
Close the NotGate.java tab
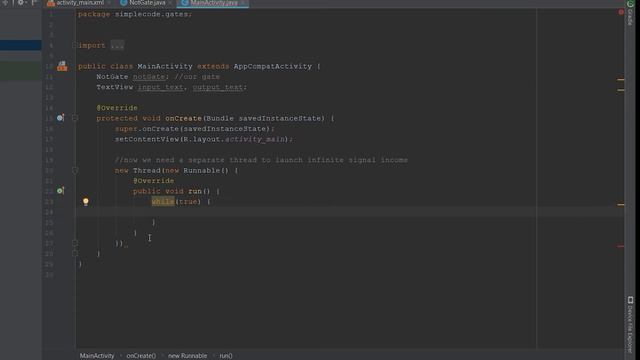170,3
